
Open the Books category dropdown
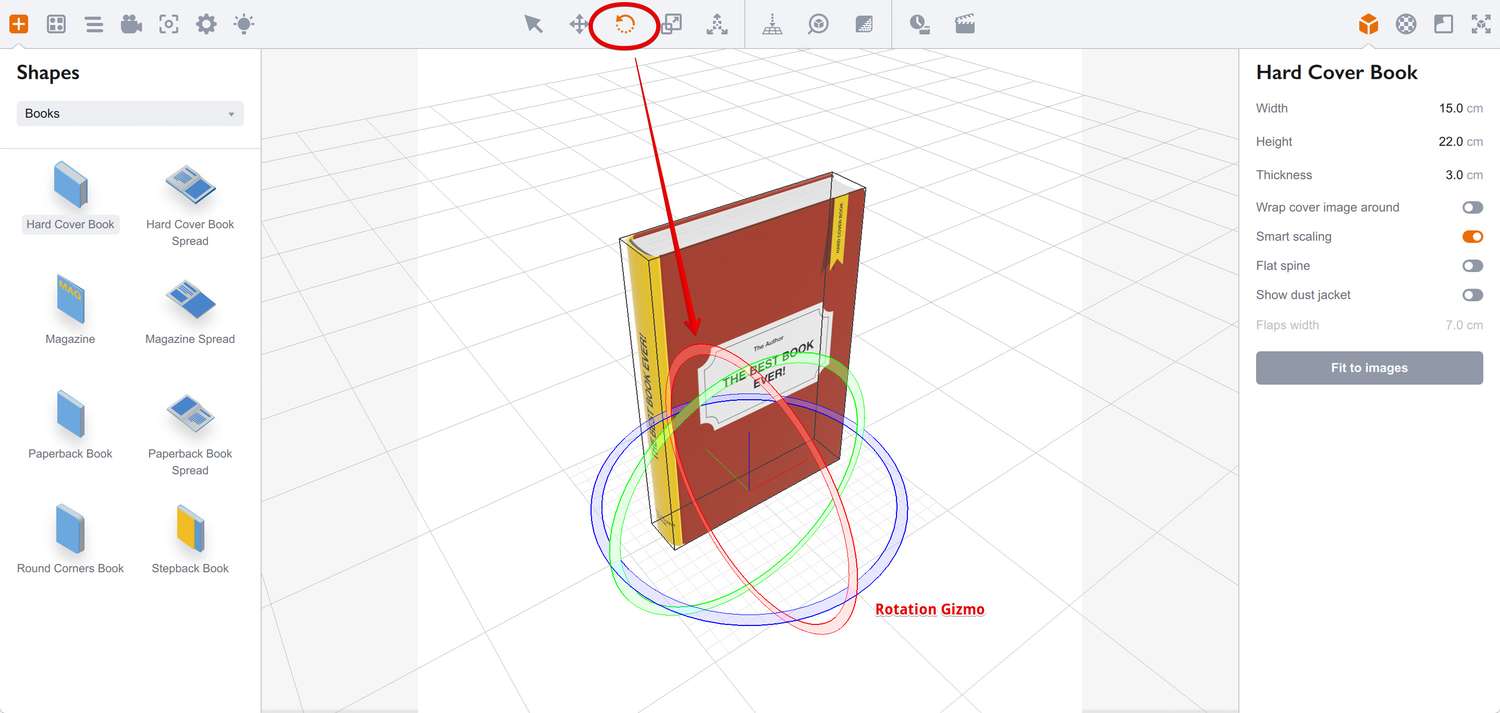click(130, 114)
